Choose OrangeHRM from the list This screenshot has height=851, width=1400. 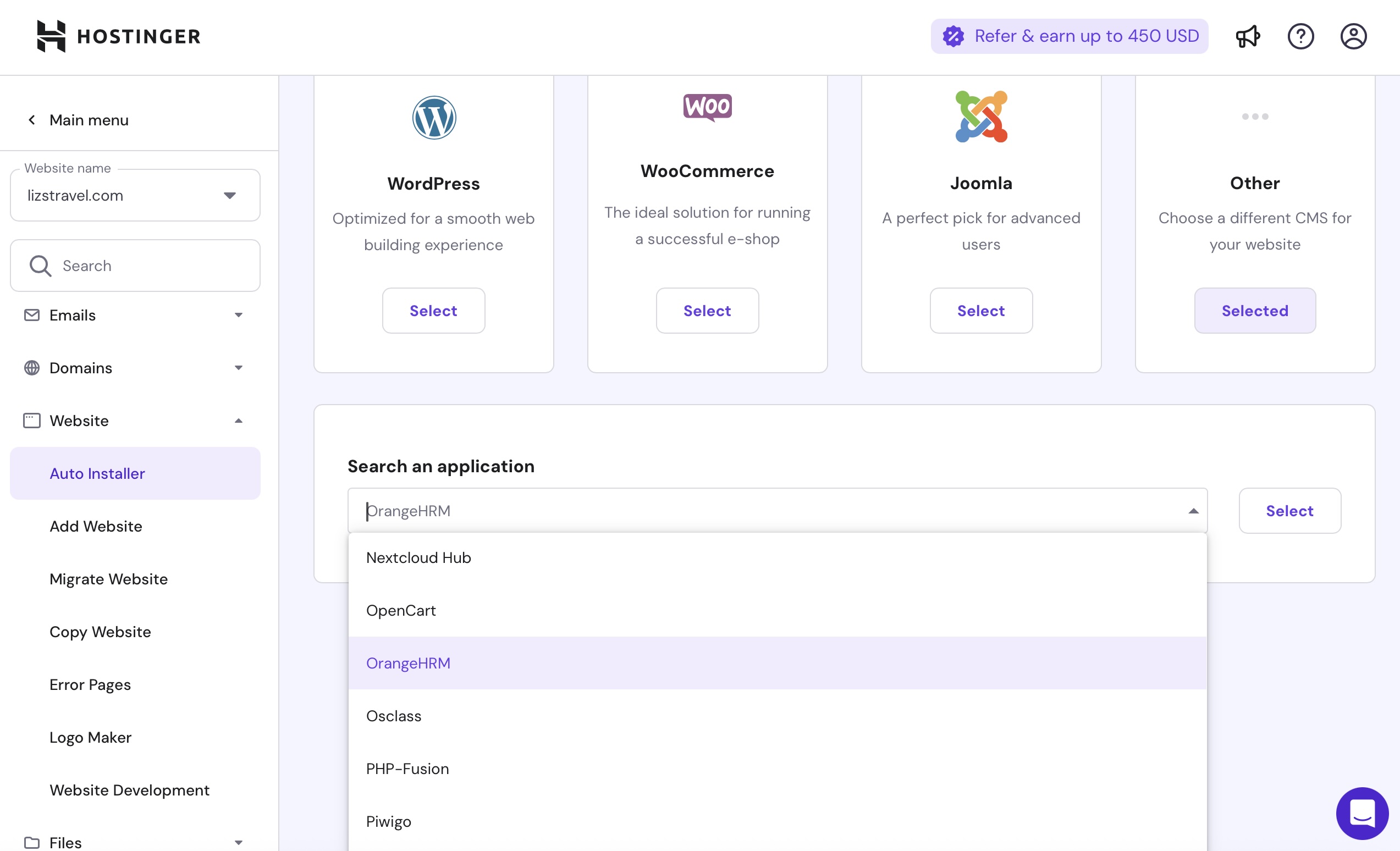(x=778, y=663)
